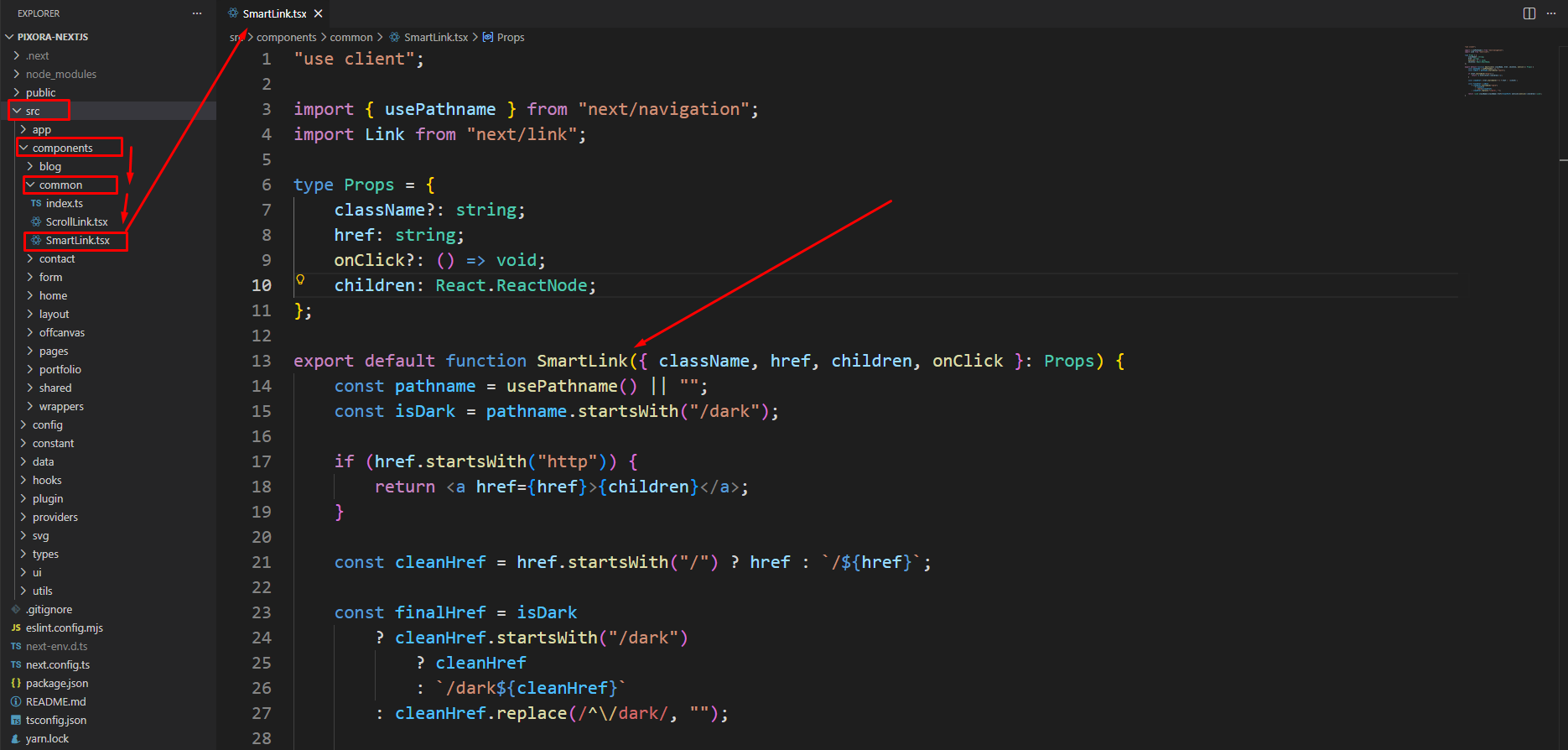The height and width of the screenshot is (750, 1568).
Task: Select the SmartLink.tsx editor tab
Action: pos(274,13)
